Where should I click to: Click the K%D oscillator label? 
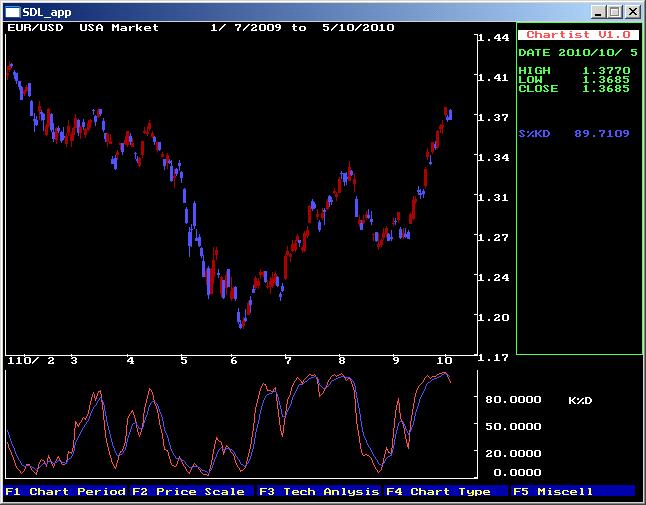click(580, 400)
